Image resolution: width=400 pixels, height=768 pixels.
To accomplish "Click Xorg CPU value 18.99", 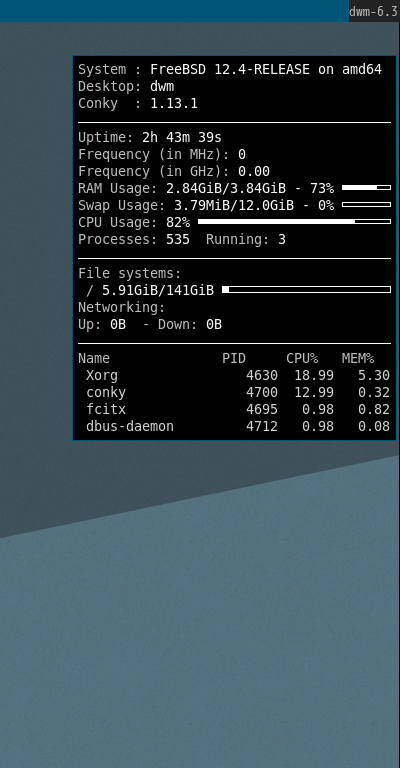I will tap(314, 376).
